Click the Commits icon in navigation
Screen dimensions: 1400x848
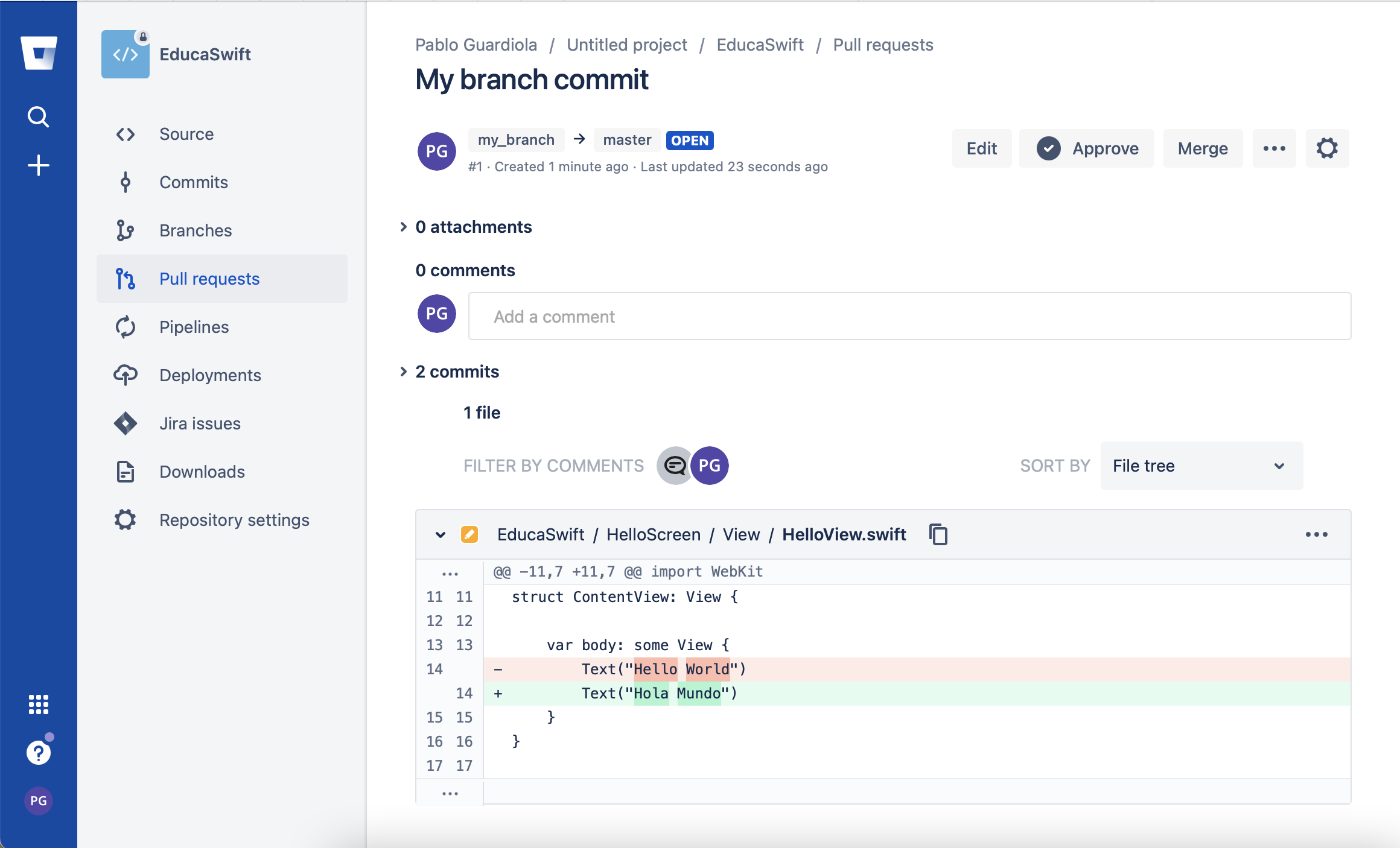point(126,182)
